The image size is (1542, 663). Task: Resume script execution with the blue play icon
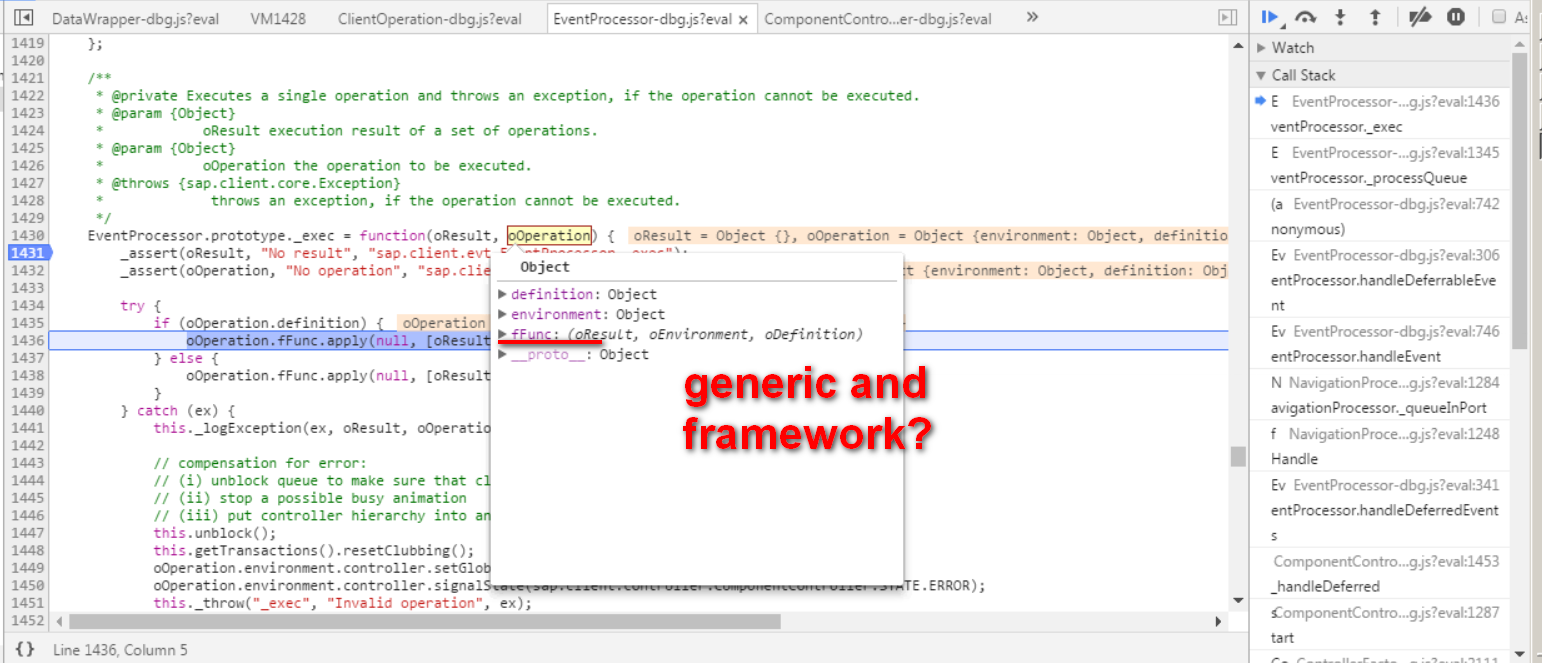click(x=1270, y=17)
